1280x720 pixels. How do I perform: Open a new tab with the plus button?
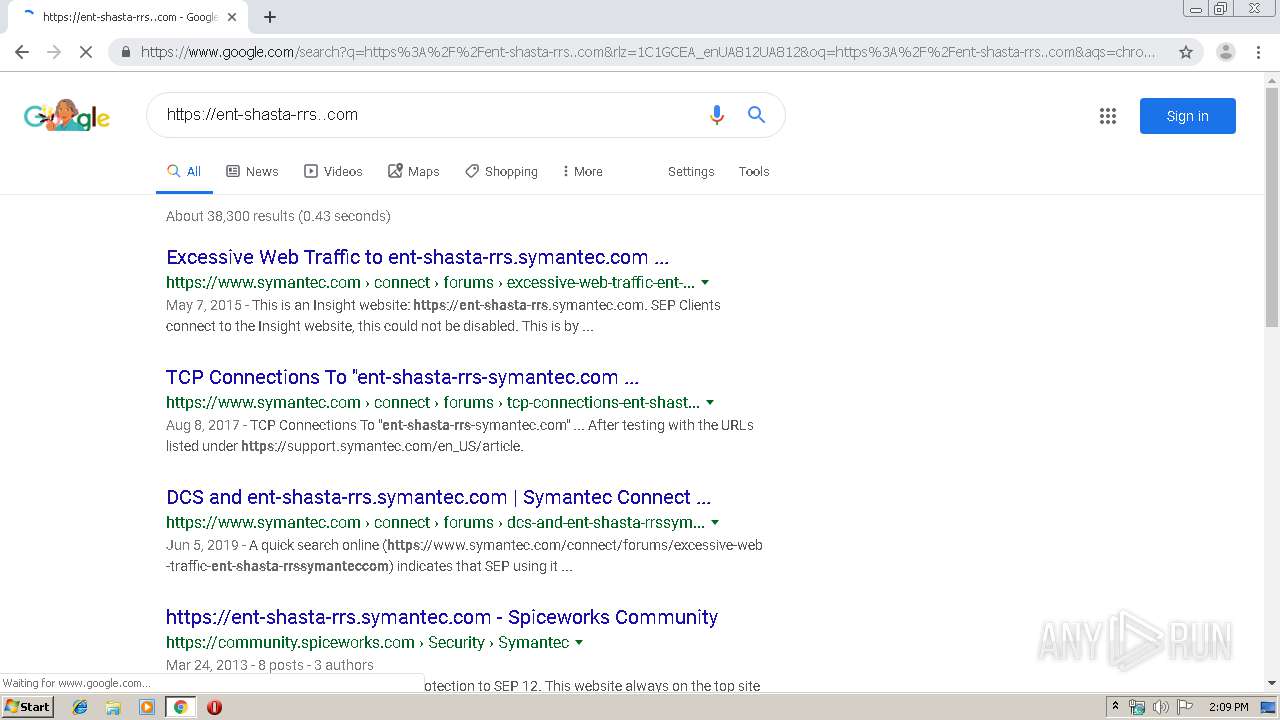(270, 17)
